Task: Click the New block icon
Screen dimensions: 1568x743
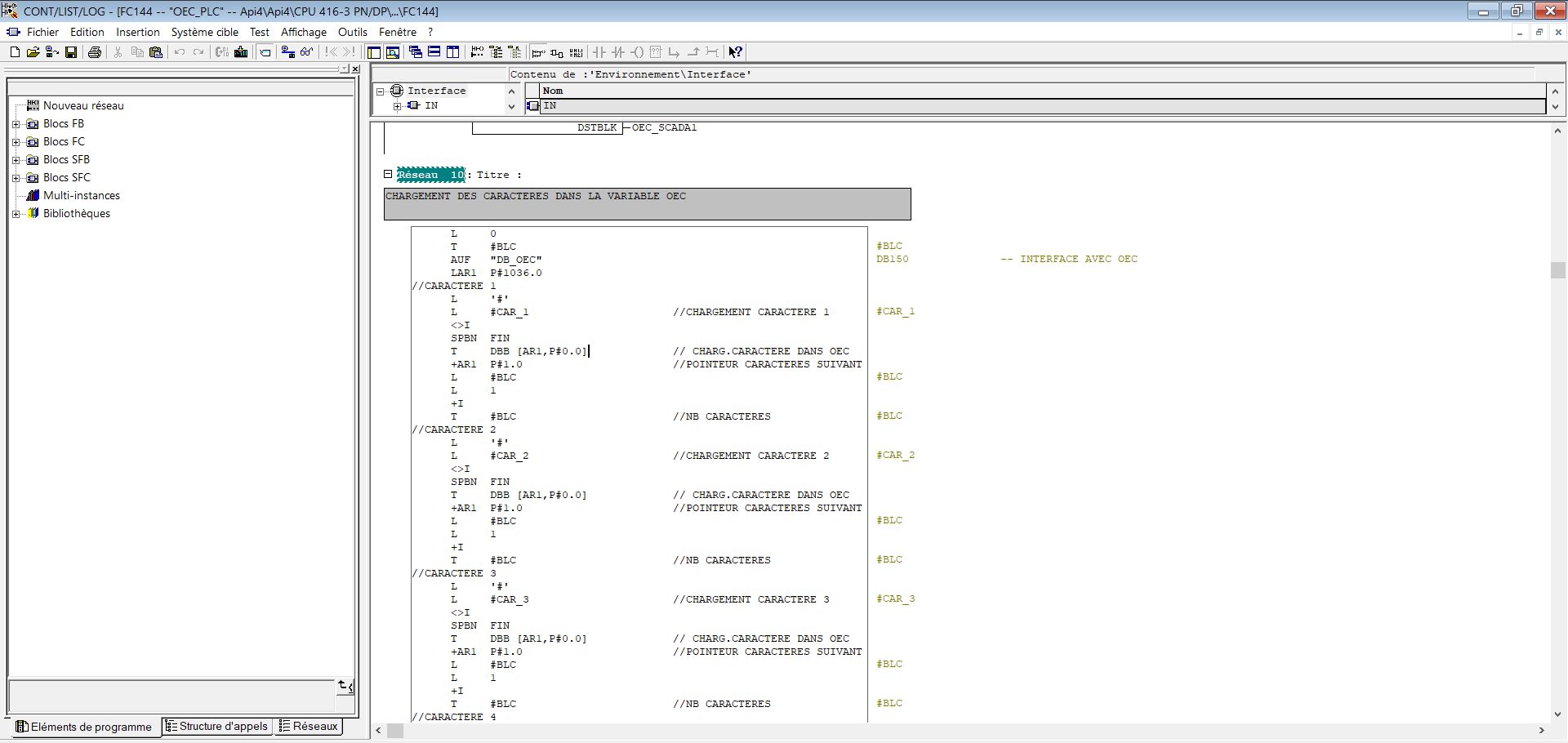Action: tap(15, 52)
